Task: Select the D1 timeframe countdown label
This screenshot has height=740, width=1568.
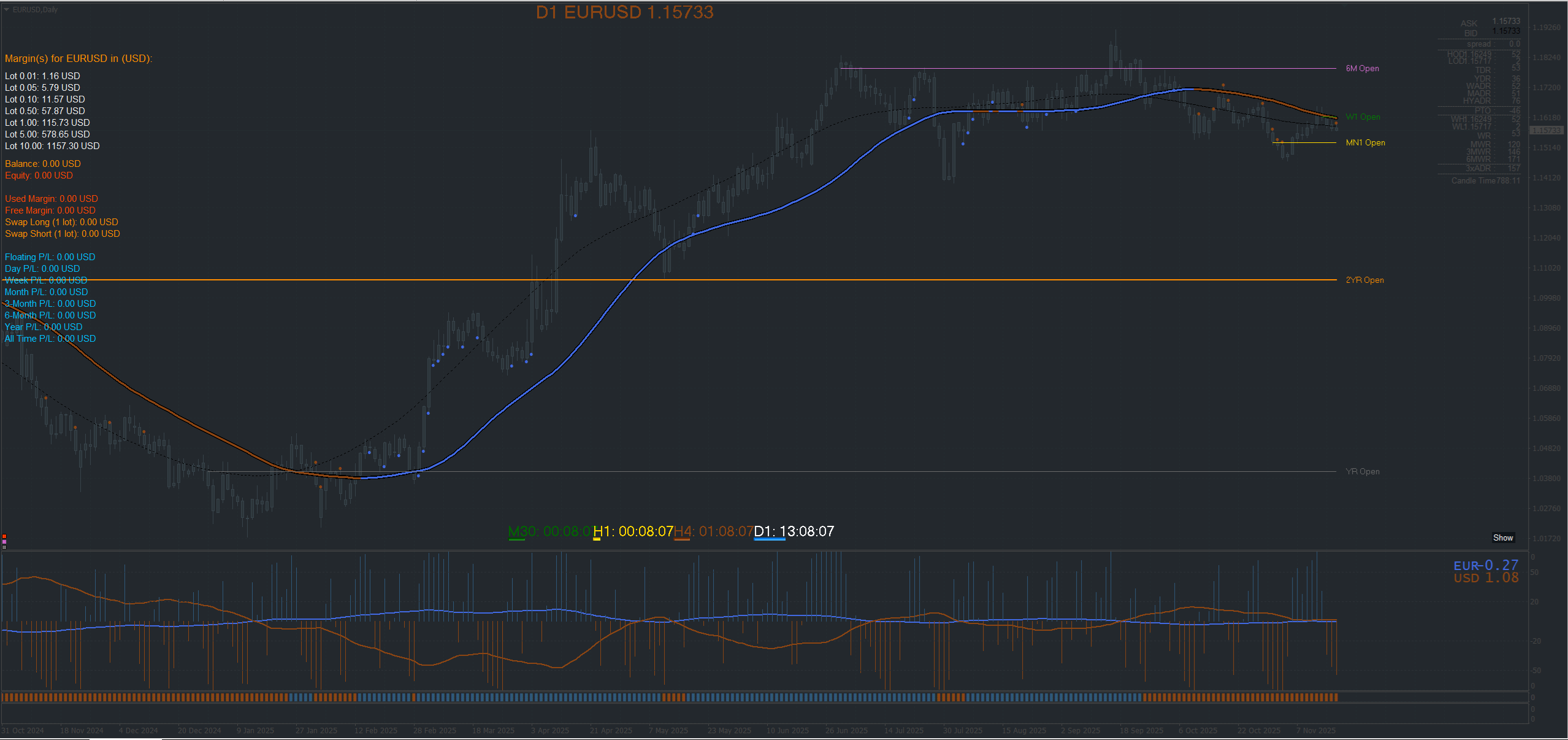Action: coord(794,531)
